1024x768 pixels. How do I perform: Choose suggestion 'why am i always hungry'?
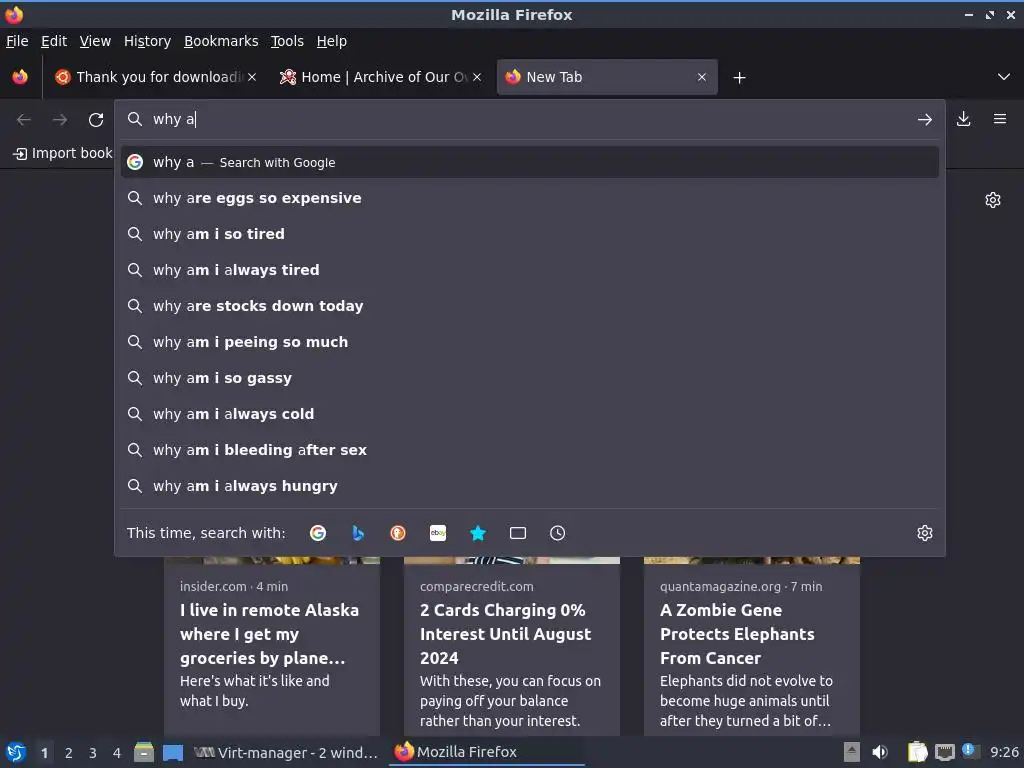click(x=530, y=486)
